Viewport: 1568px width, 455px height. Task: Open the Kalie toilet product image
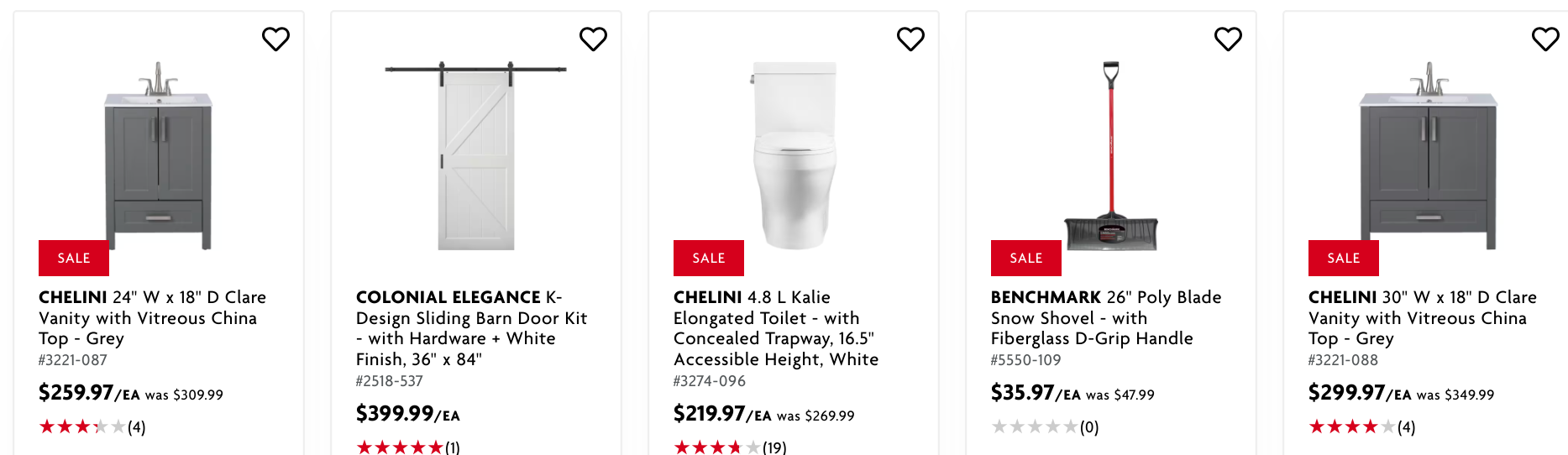pos(794,156)
